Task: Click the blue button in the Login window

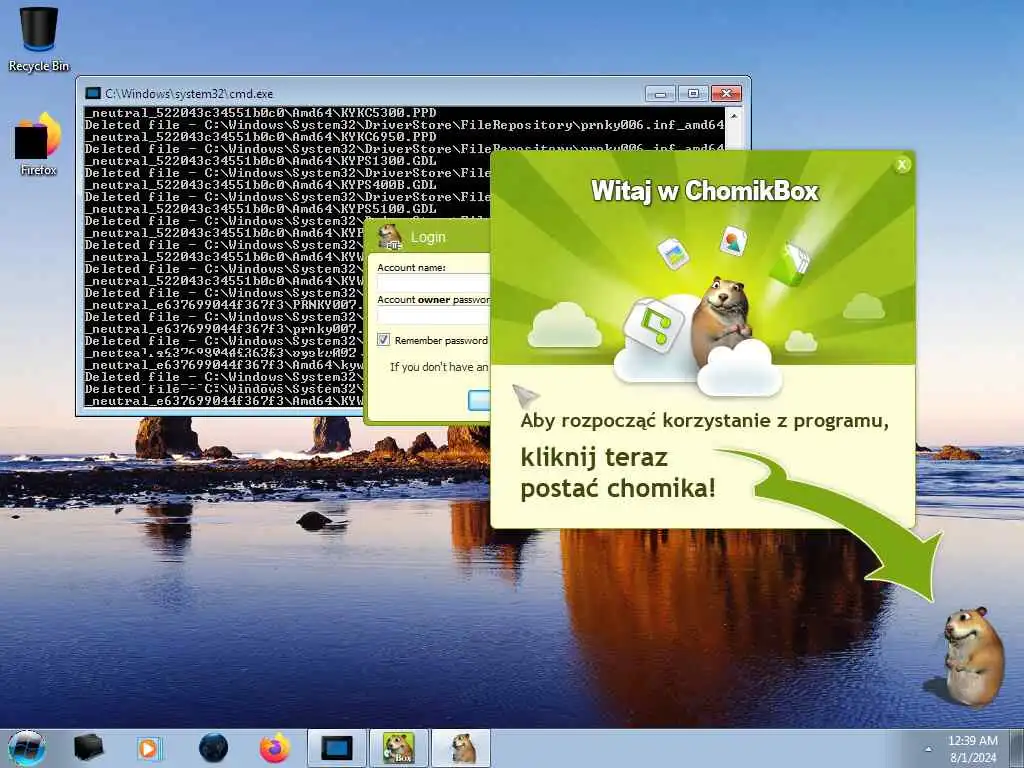Action: 479,400
